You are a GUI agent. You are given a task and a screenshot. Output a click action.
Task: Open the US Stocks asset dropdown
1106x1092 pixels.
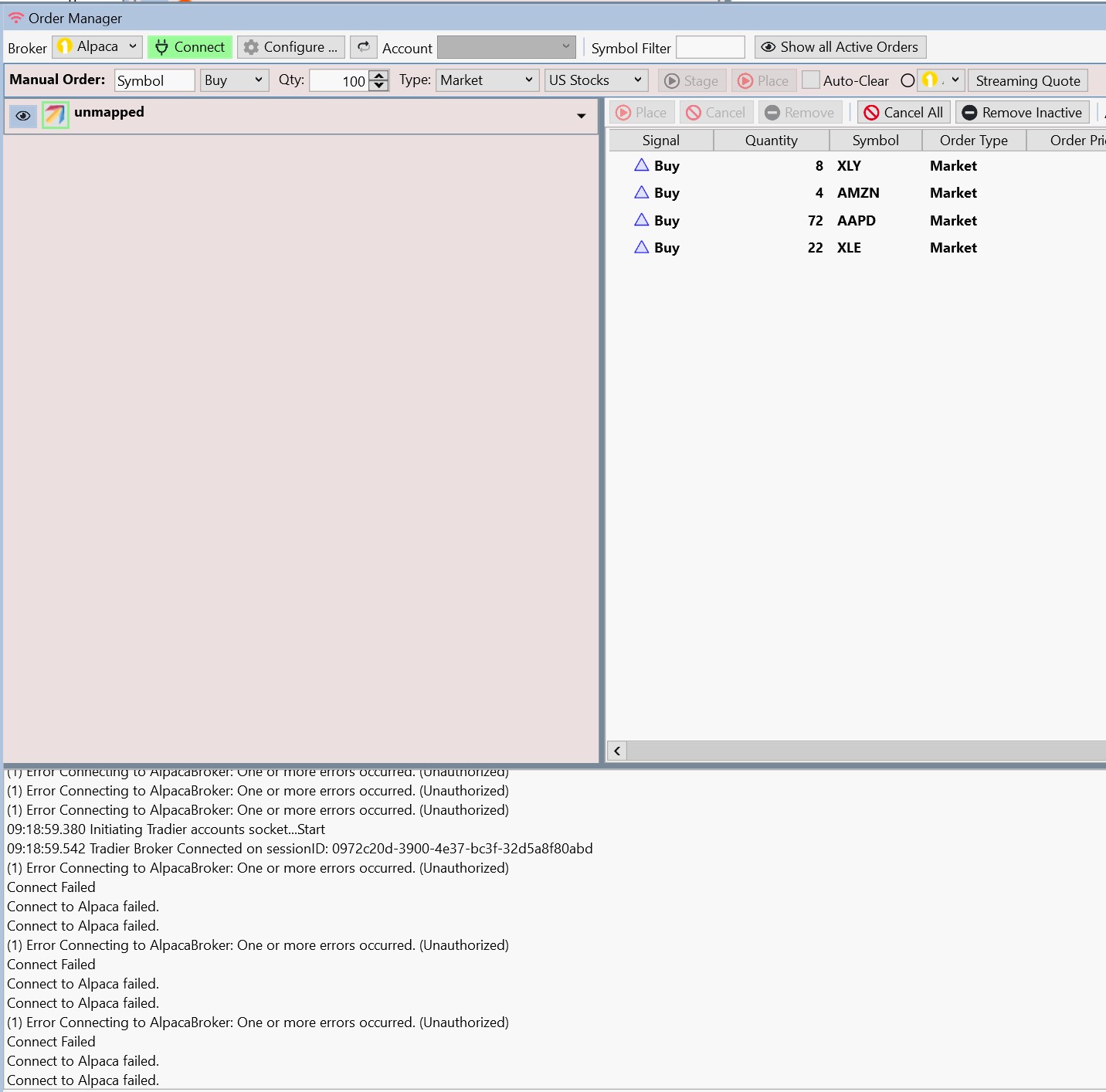pyautogui.click(x=595, y=80)
